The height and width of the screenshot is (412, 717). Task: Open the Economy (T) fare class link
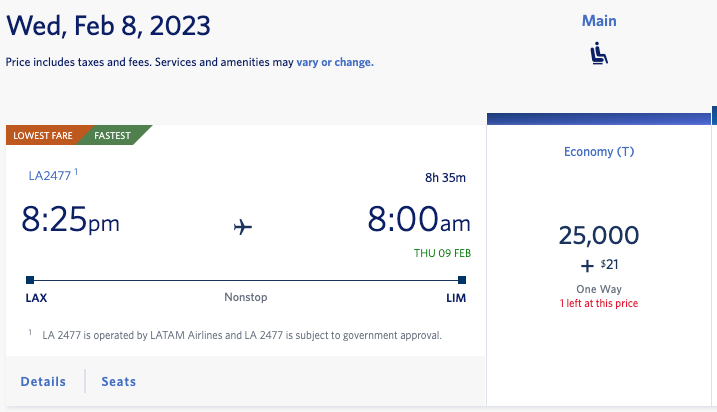click(x=599, y=151)
